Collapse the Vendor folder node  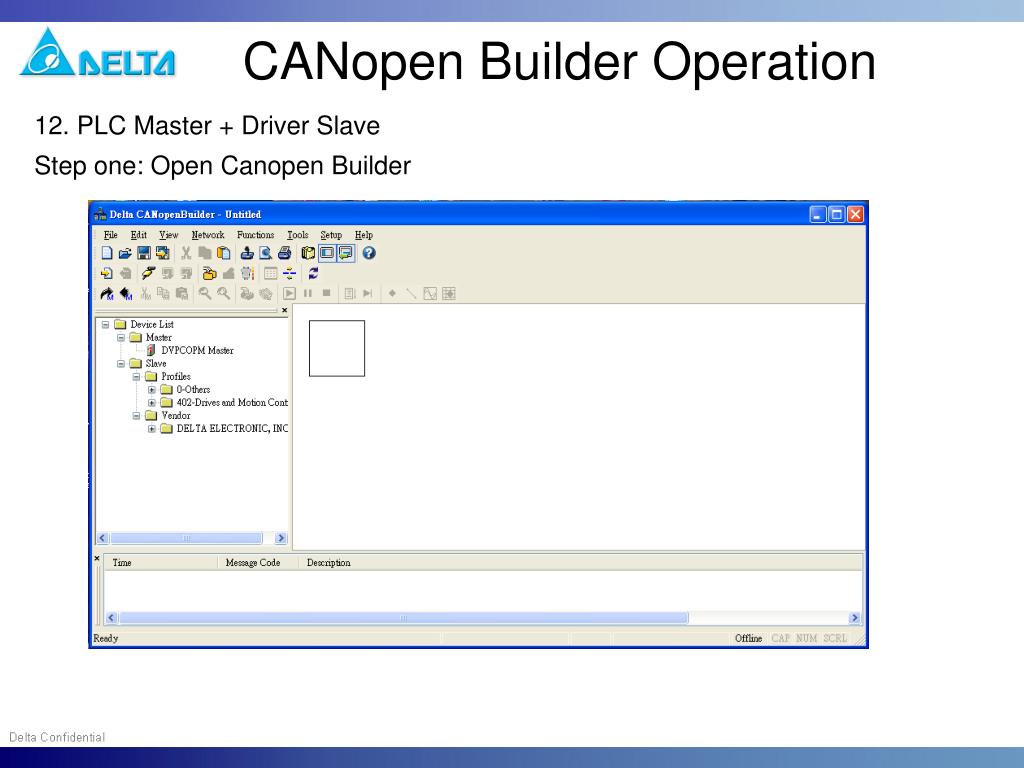pyautogui.click(x=136, y=415)
